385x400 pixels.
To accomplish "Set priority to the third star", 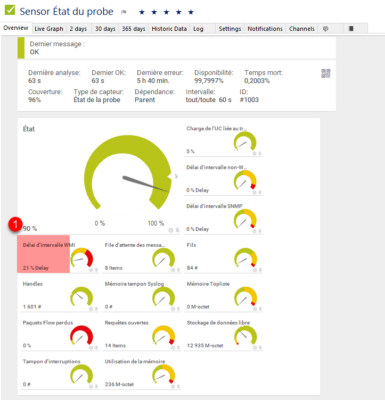I will [x=166, y=12].
